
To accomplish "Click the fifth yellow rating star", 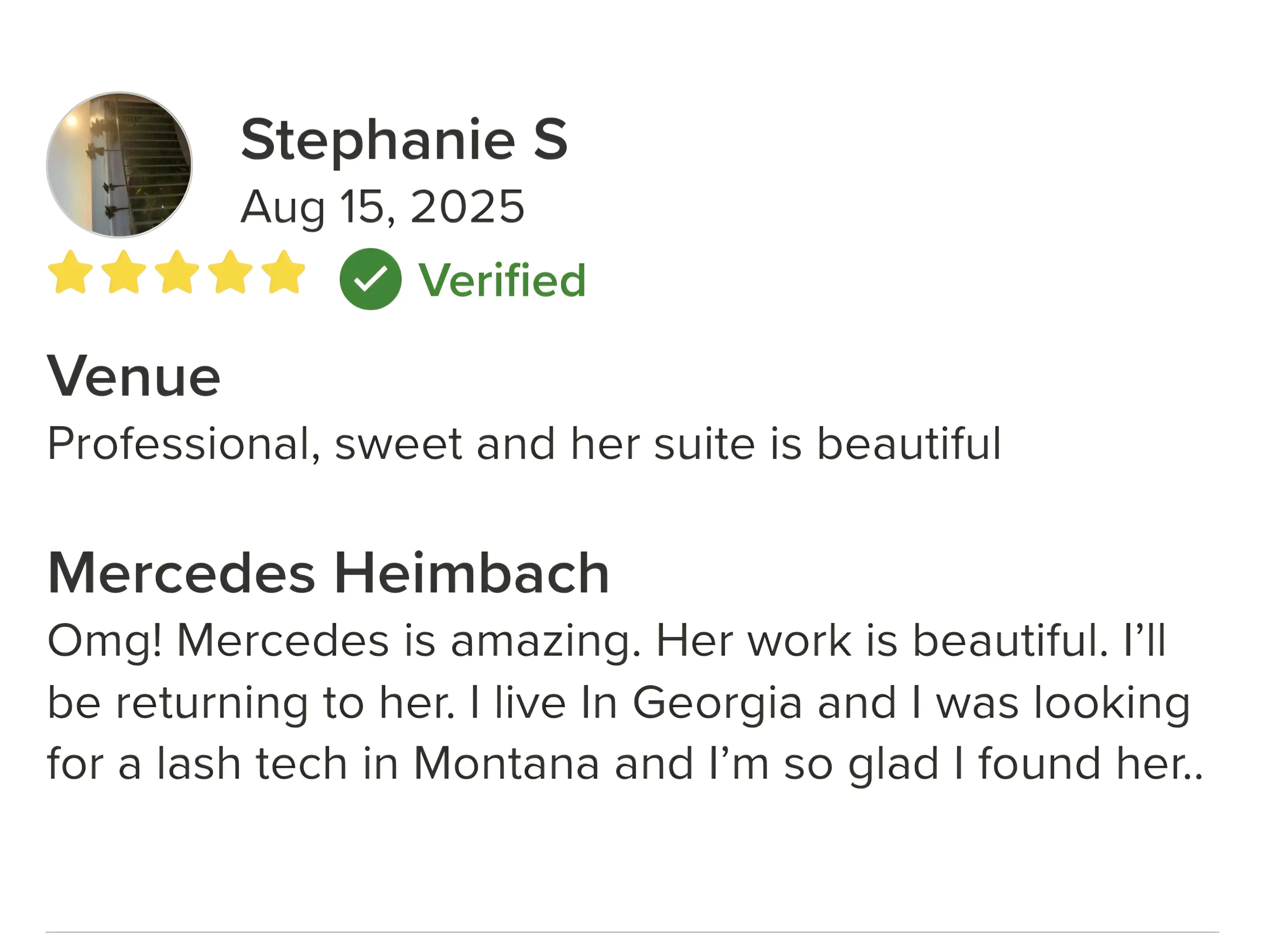I will coord(283,273).
